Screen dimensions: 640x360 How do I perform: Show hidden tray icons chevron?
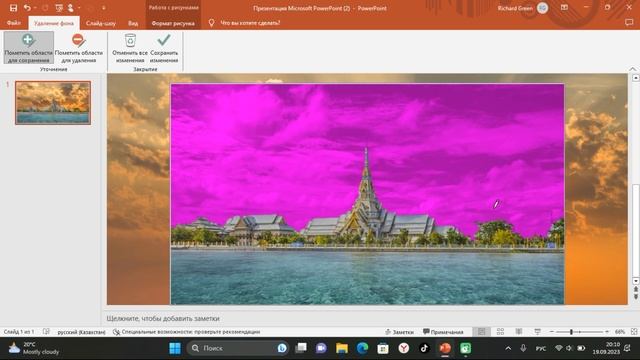coord(508,348)
